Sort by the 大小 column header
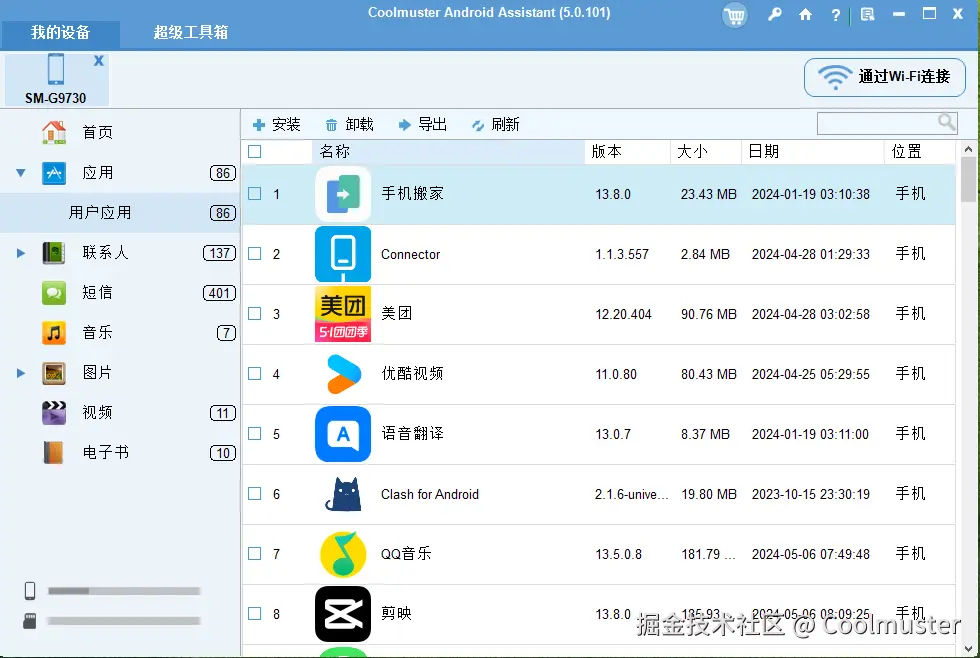The image size is (980, 658). click(706, 151)
